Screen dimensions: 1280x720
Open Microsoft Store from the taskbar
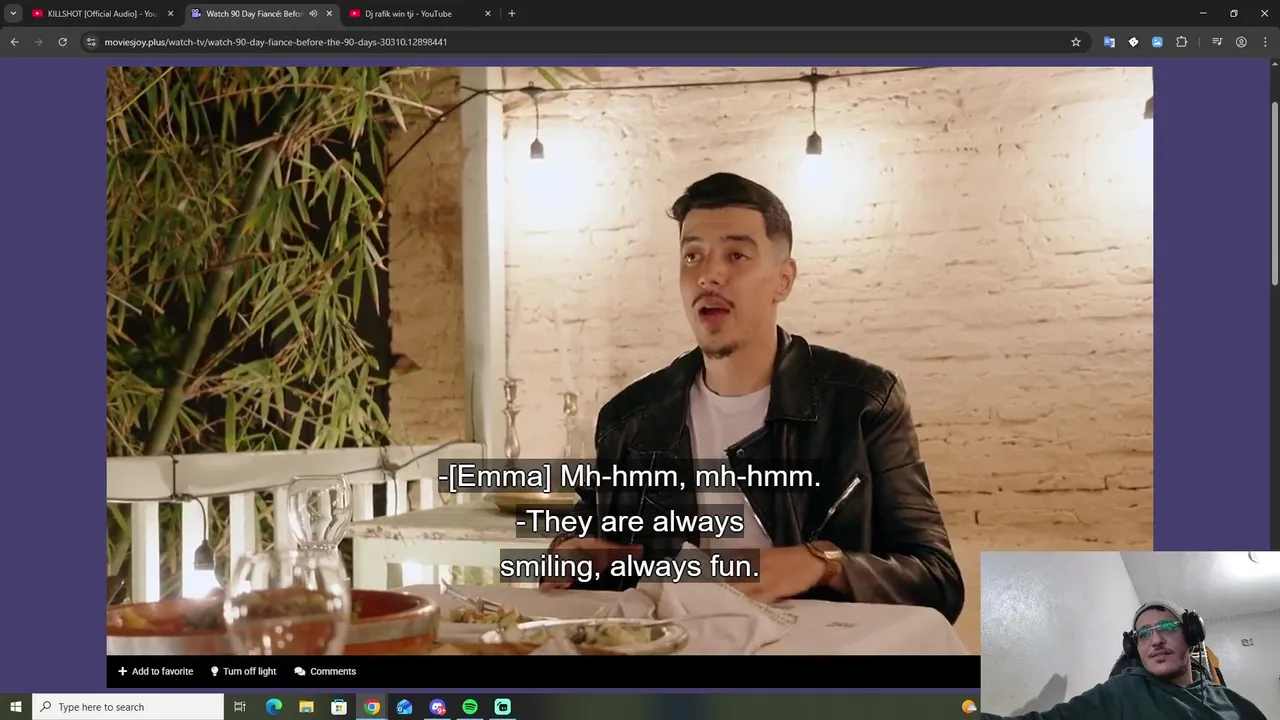[339, 707]
